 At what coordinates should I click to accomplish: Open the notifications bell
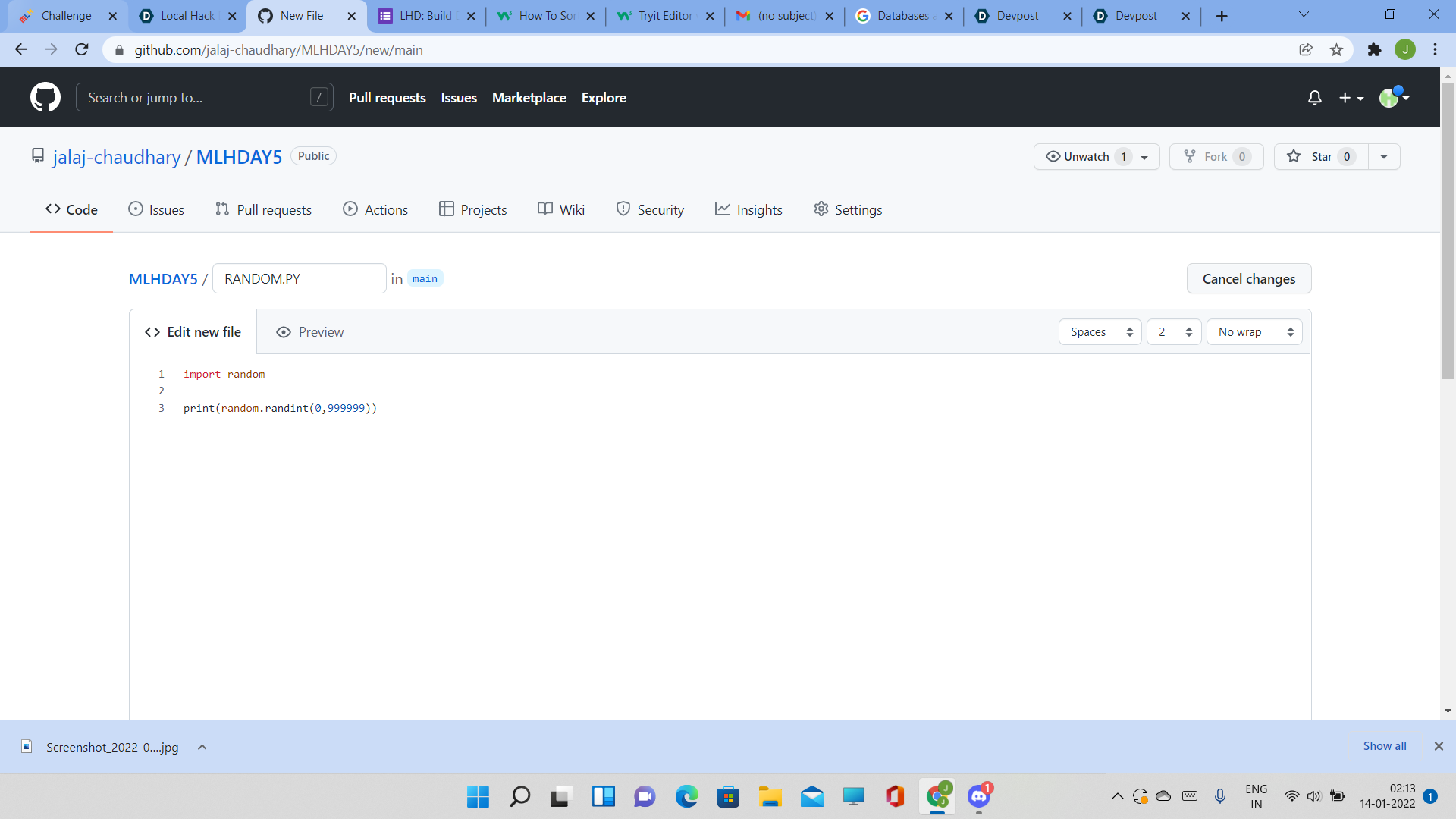1314,98
